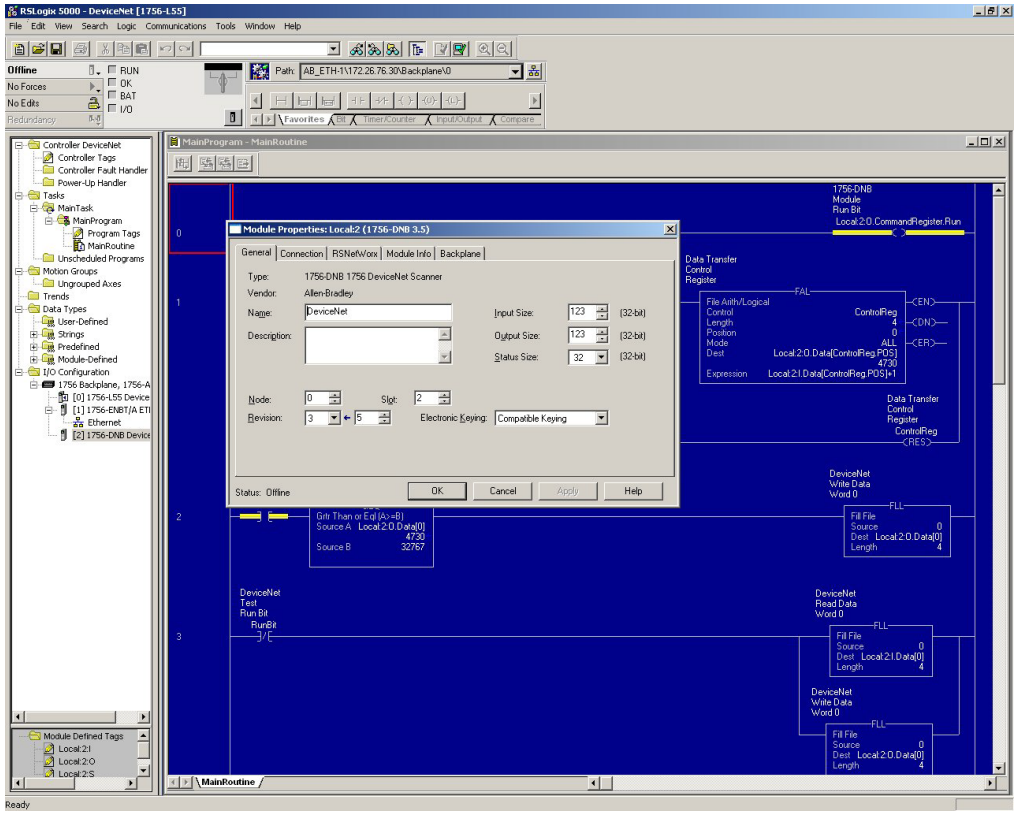Screen dimensions: 1016x814
Task: Click the Paste clipboard icon
Action: tap(143, 49)
